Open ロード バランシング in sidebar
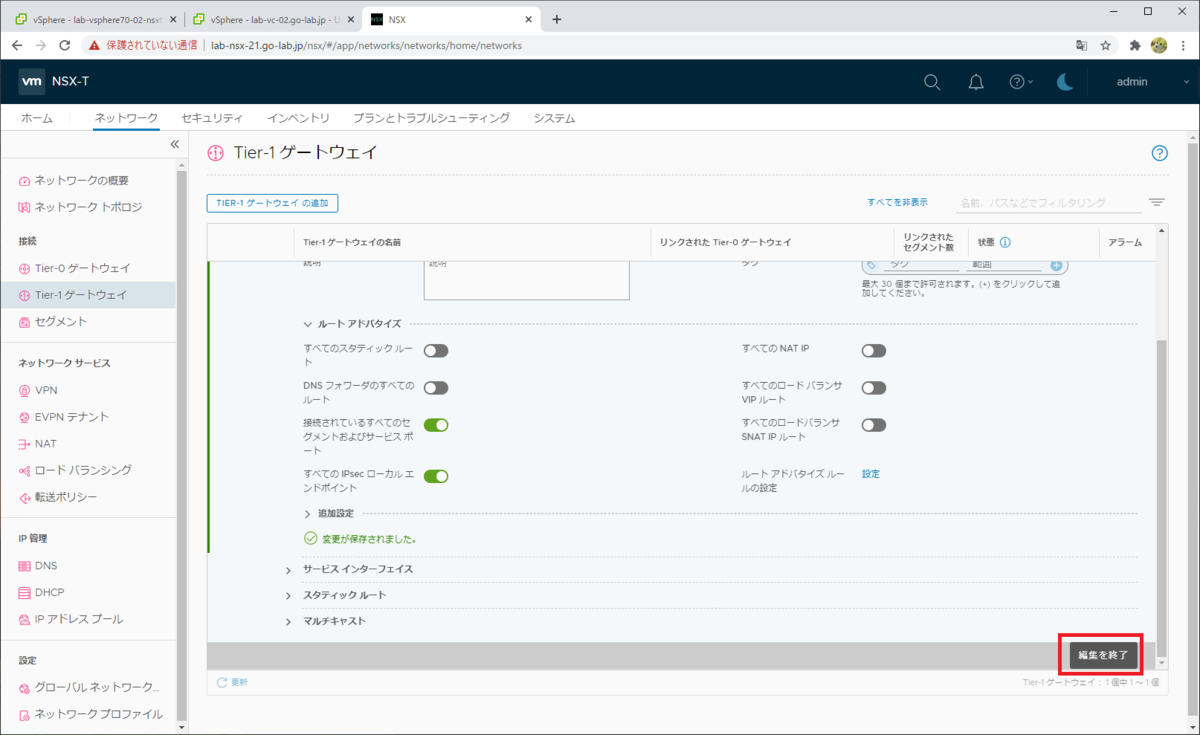The image size is (1200, 735). tap(83, 470)
